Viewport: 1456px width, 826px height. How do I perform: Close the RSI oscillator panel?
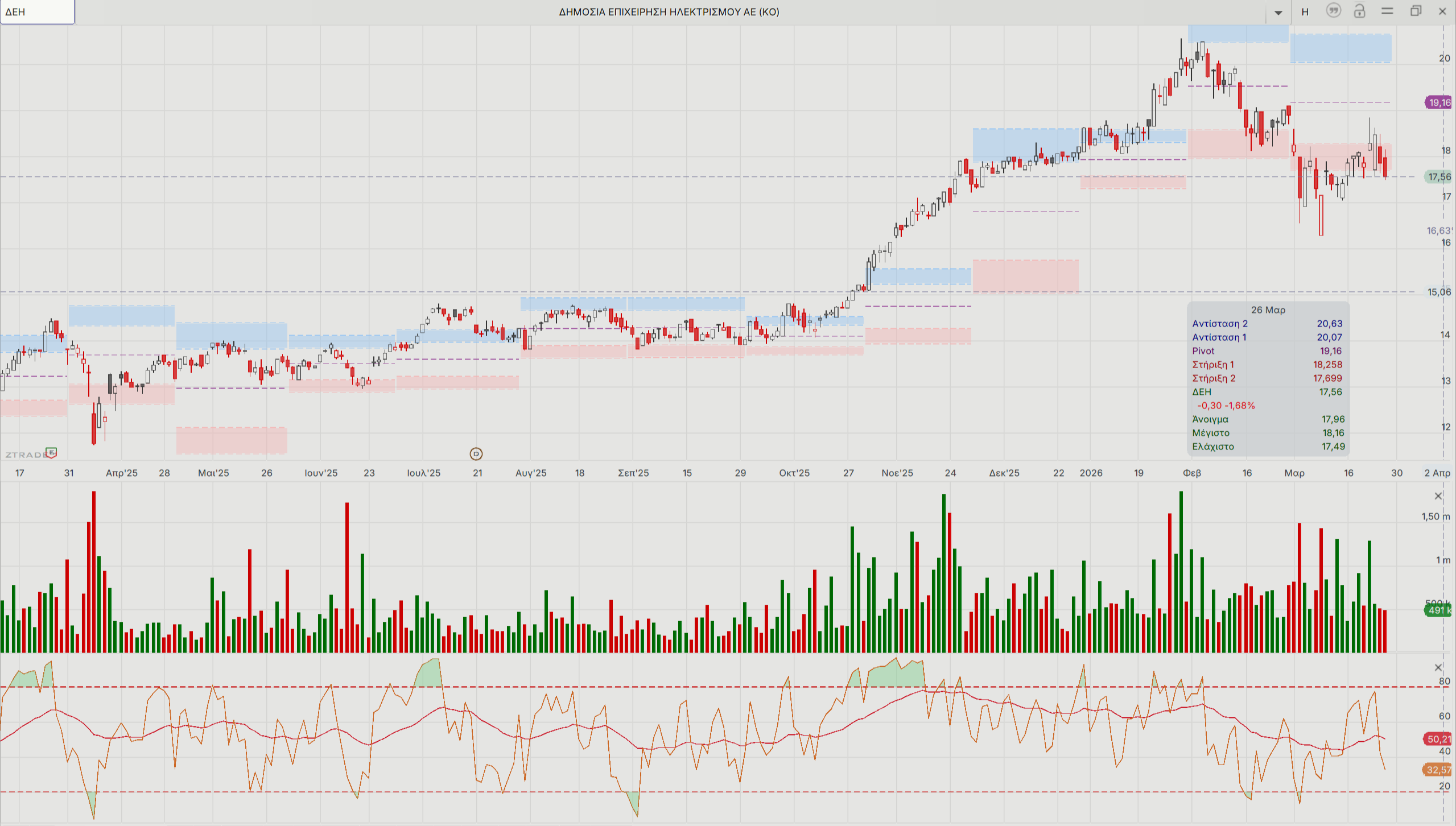1438,667
